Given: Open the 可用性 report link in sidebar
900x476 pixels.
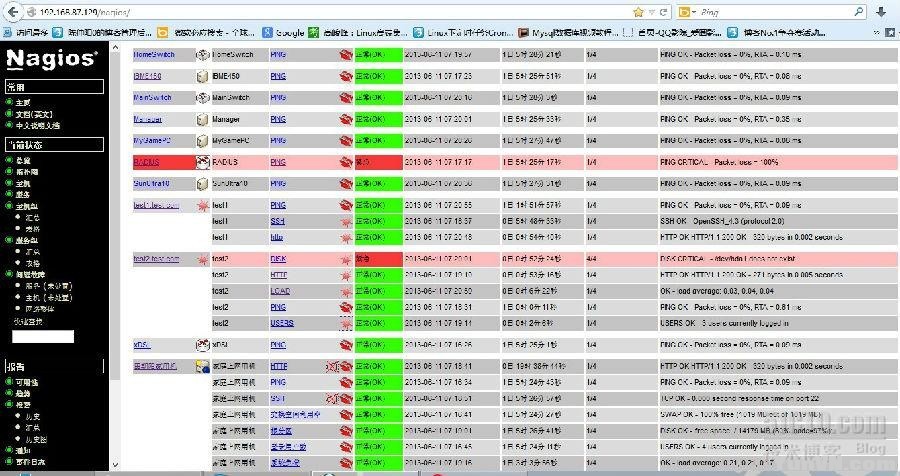Looking at the screenshot, I should pos(27,382).
